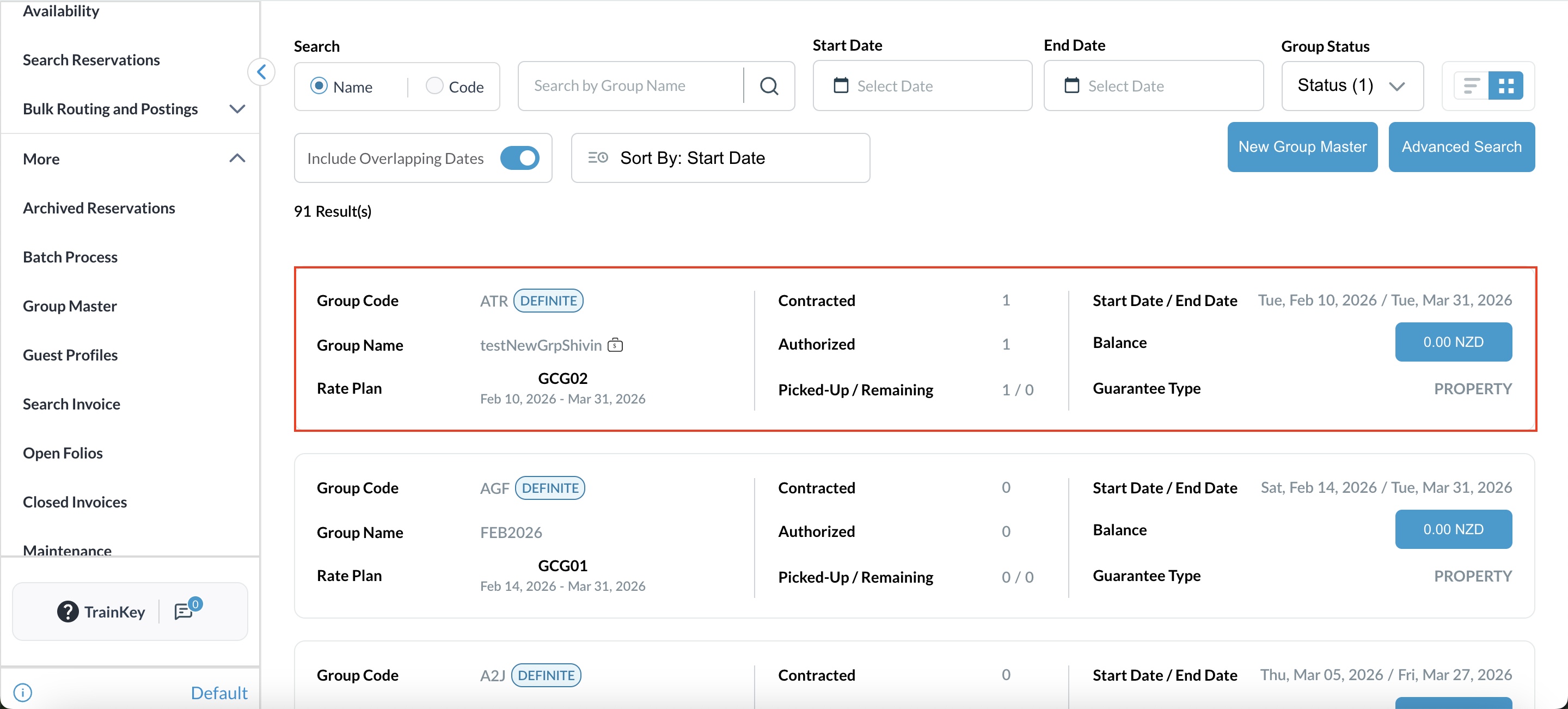The height and width of the screenshot is (709, 1568).
Task: Click the search magnifier icon
Action: (769, 86)
